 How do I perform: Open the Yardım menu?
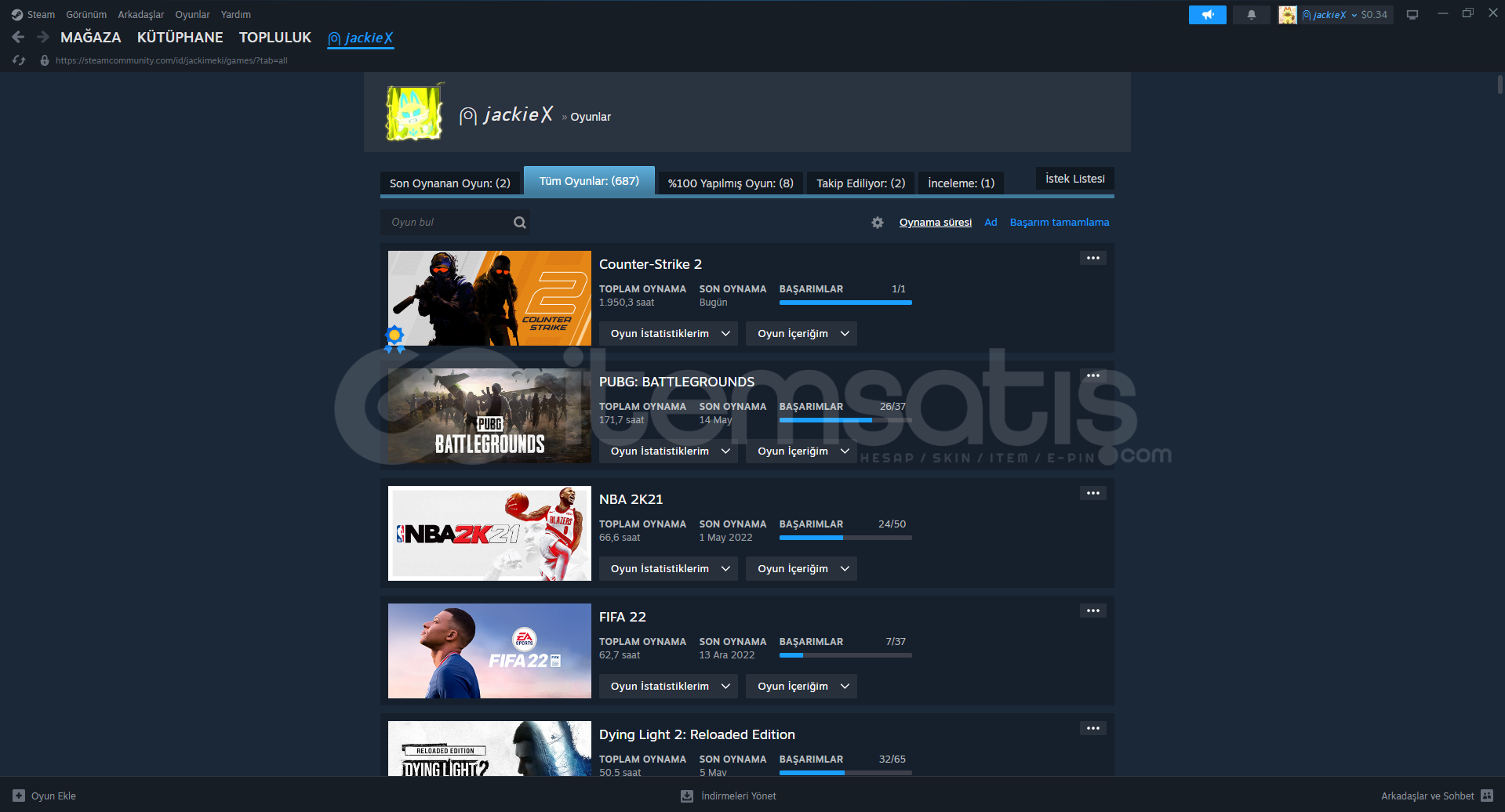click(x=236, y=15)
